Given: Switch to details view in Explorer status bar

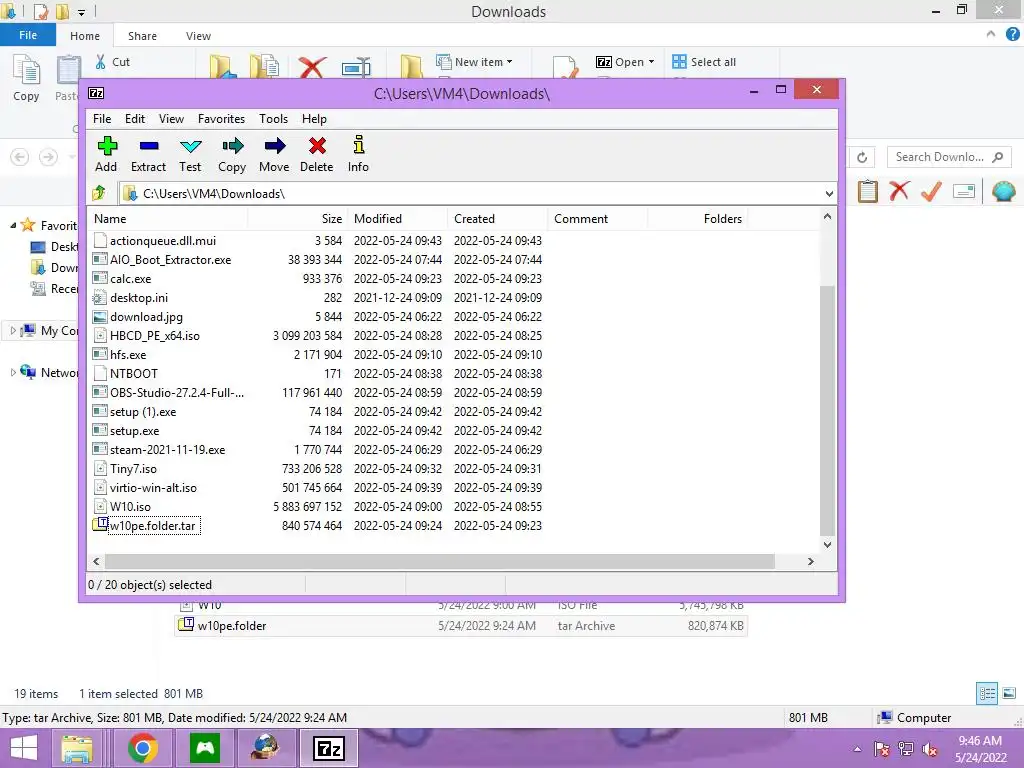Looking at the screenshot, I should point(987,693).
